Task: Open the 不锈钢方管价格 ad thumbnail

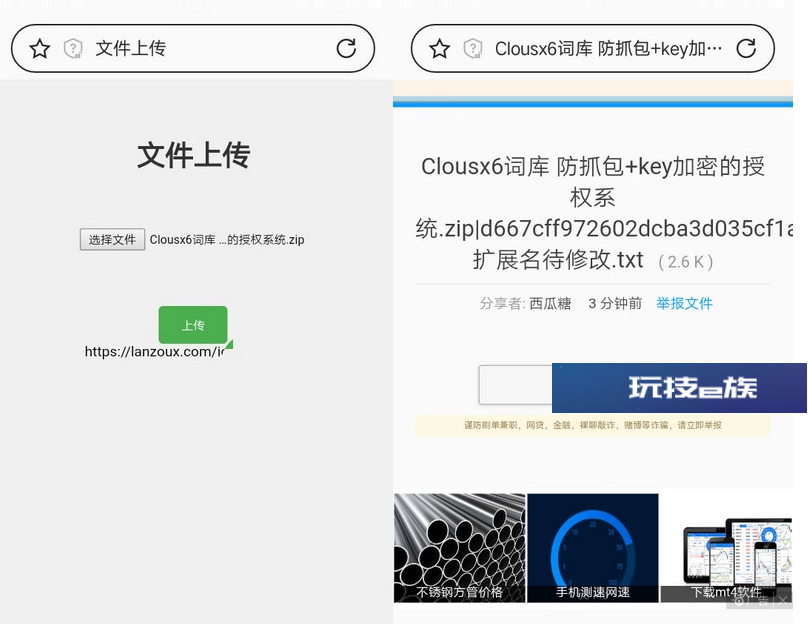Action: (460, 548)
